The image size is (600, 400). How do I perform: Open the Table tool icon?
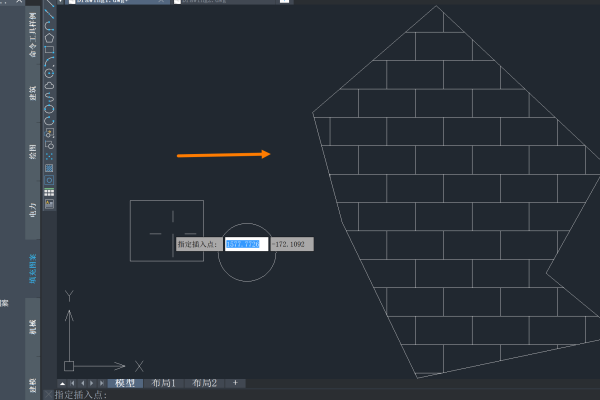pyautogui.click(x=49, y=192)
